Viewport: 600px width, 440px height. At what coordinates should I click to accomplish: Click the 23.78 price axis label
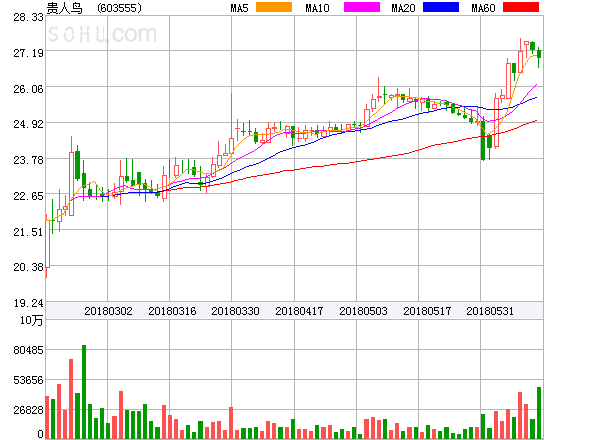(x=28, y=160)
